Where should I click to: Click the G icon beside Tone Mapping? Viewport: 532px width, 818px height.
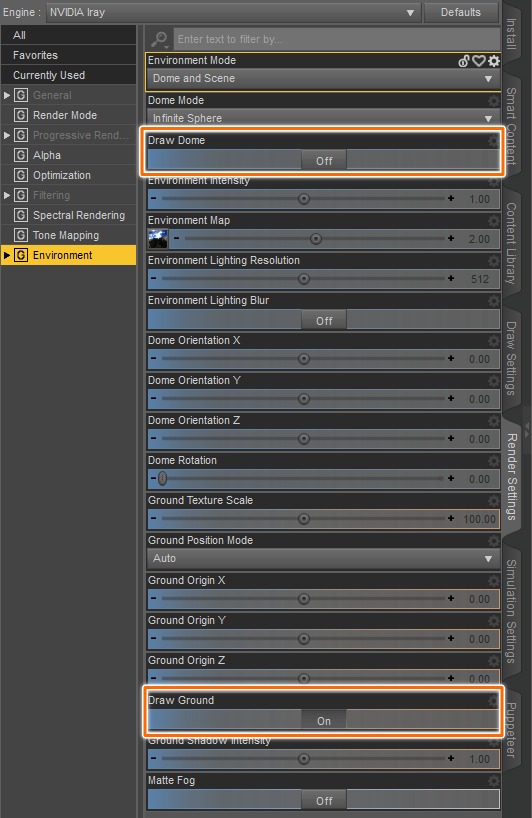21,235
